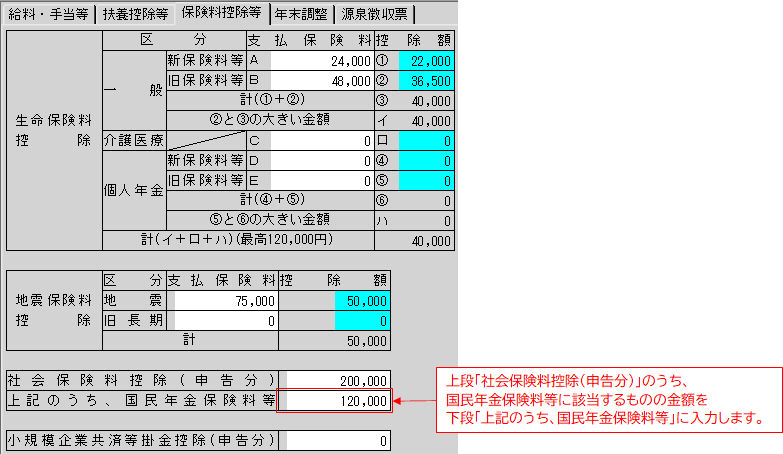Select the 保険料控除等 tab
The image size is (783, 454).
[x=221, y=13]
